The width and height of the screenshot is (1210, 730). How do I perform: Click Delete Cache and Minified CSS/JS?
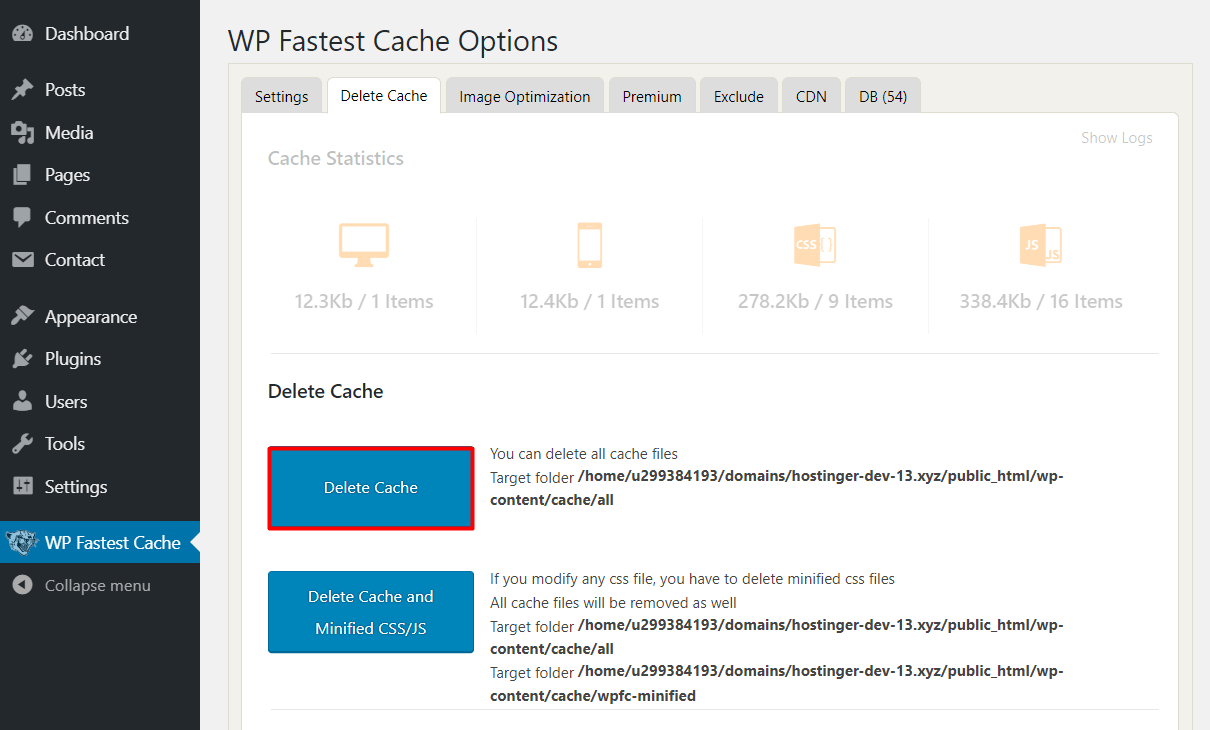pos(370,612)
